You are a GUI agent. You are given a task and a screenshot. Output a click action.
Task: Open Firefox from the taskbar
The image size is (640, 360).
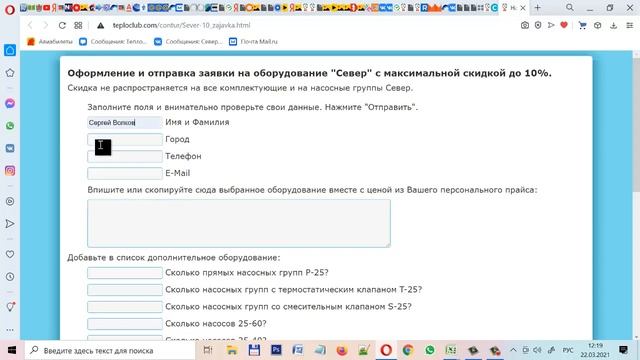pos(342,350)
